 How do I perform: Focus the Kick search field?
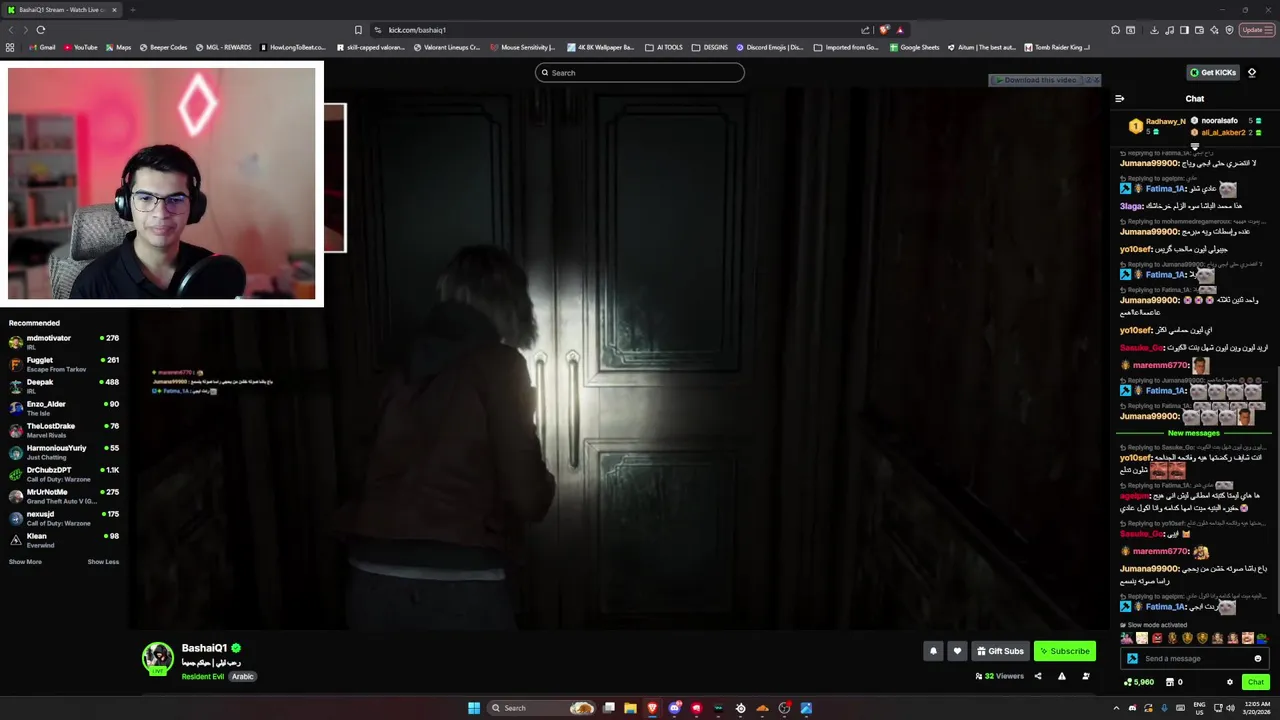[640, 73]
